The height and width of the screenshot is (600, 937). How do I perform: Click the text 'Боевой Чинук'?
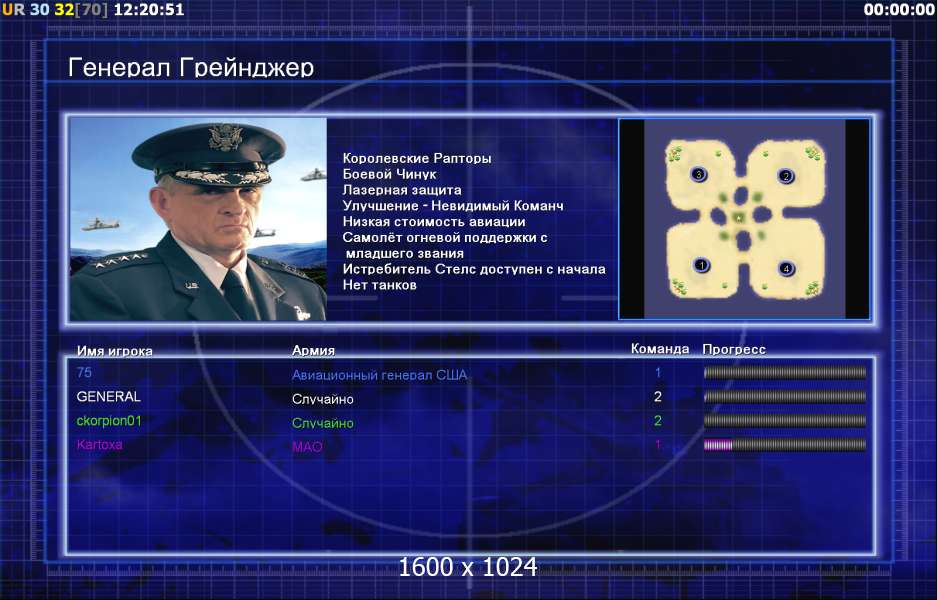point(390,174)
